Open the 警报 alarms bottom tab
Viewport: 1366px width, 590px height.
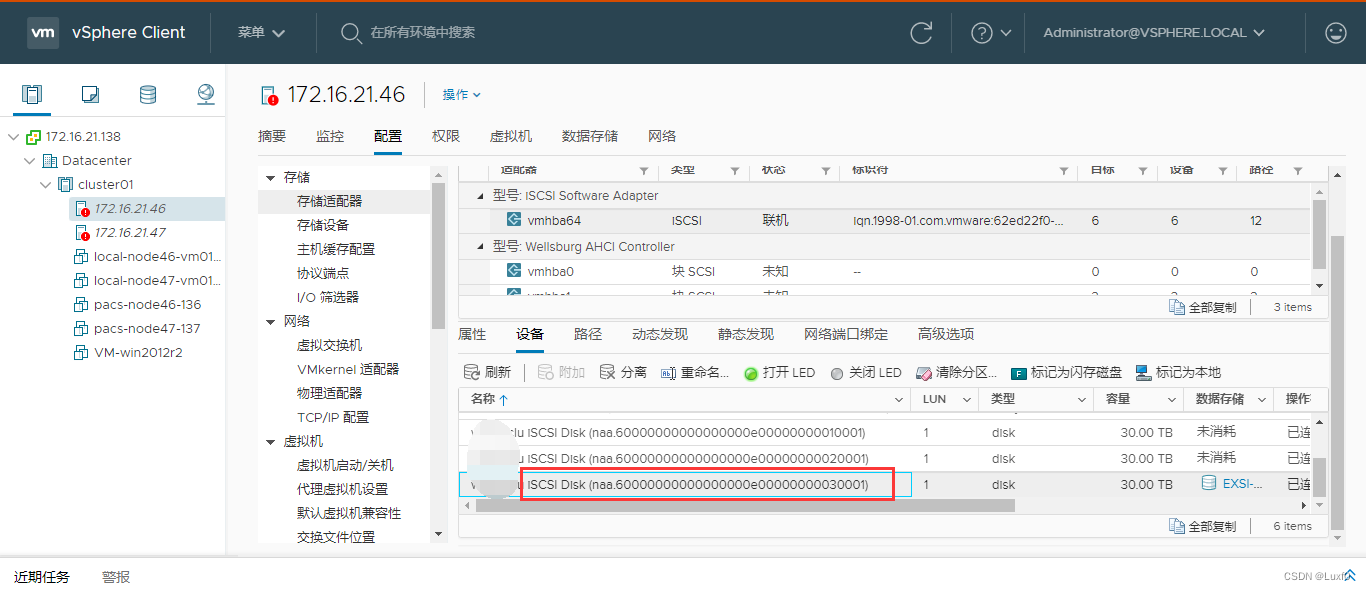tap(116, 577)
